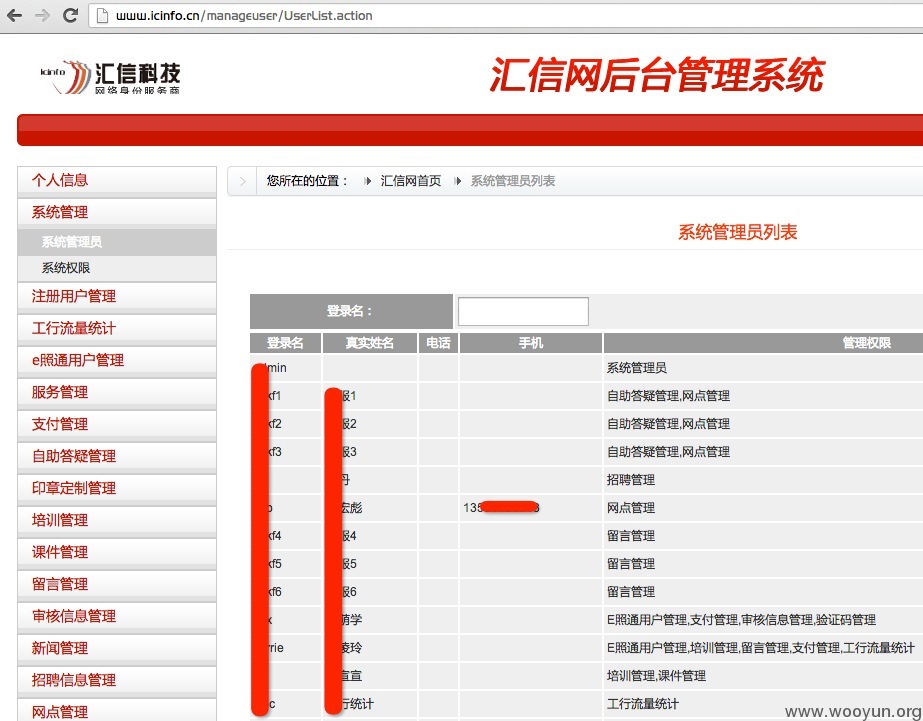Image resolution: width=923 pixels, height=721 pixels.
Task: Click the 管理权限 column header
Action: coord(763,343)
